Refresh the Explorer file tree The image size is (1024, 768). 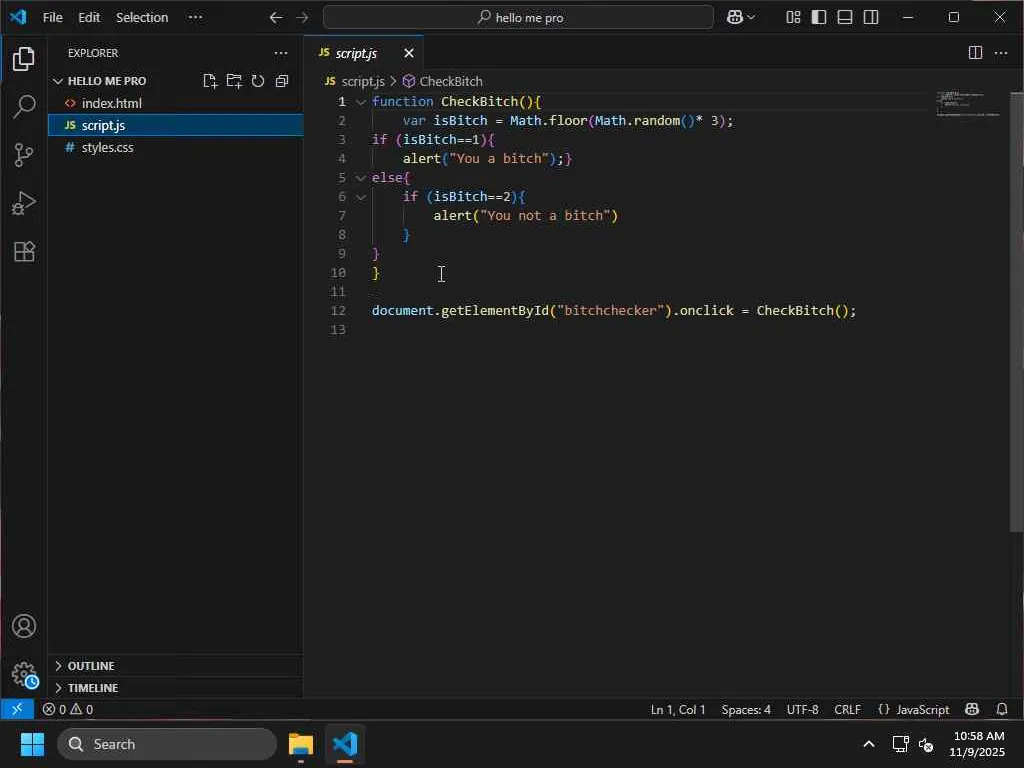(258, 81)
